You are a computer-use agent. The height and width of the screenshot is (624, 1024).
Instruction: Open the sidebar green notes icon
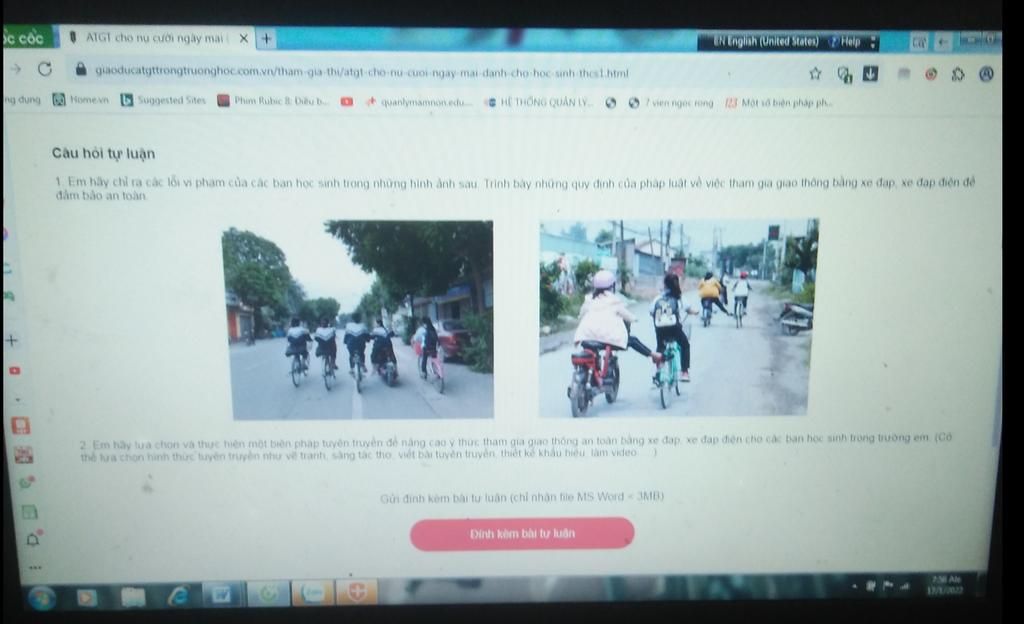29,512
